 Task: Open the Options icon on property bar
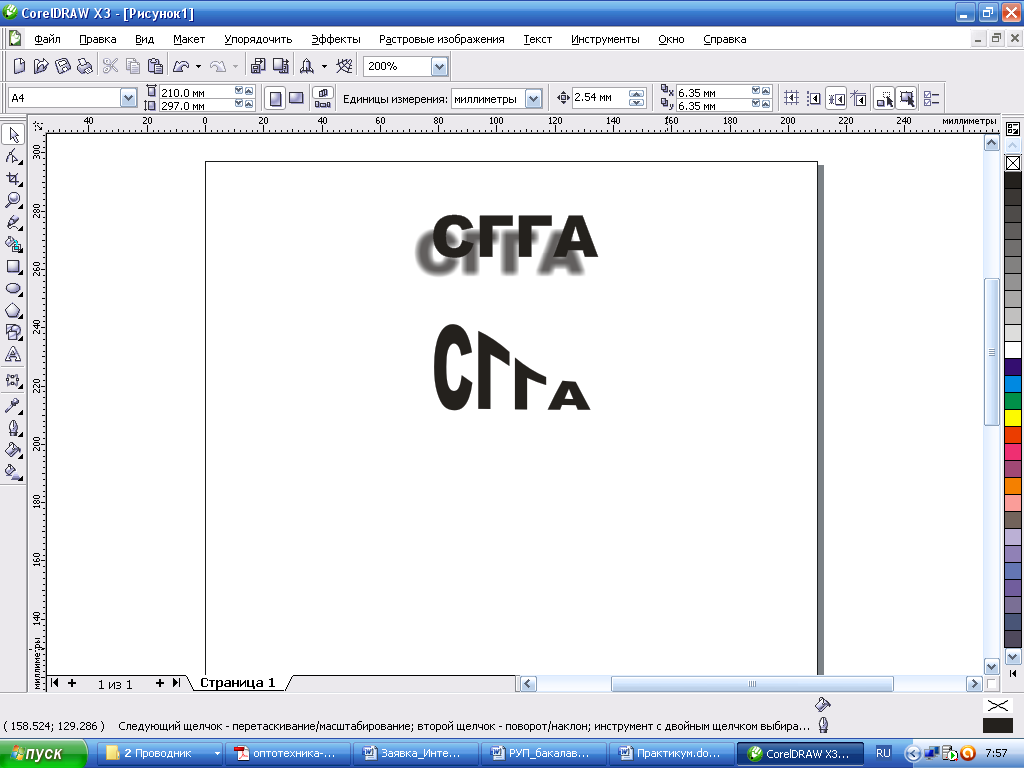pos(931,99)
